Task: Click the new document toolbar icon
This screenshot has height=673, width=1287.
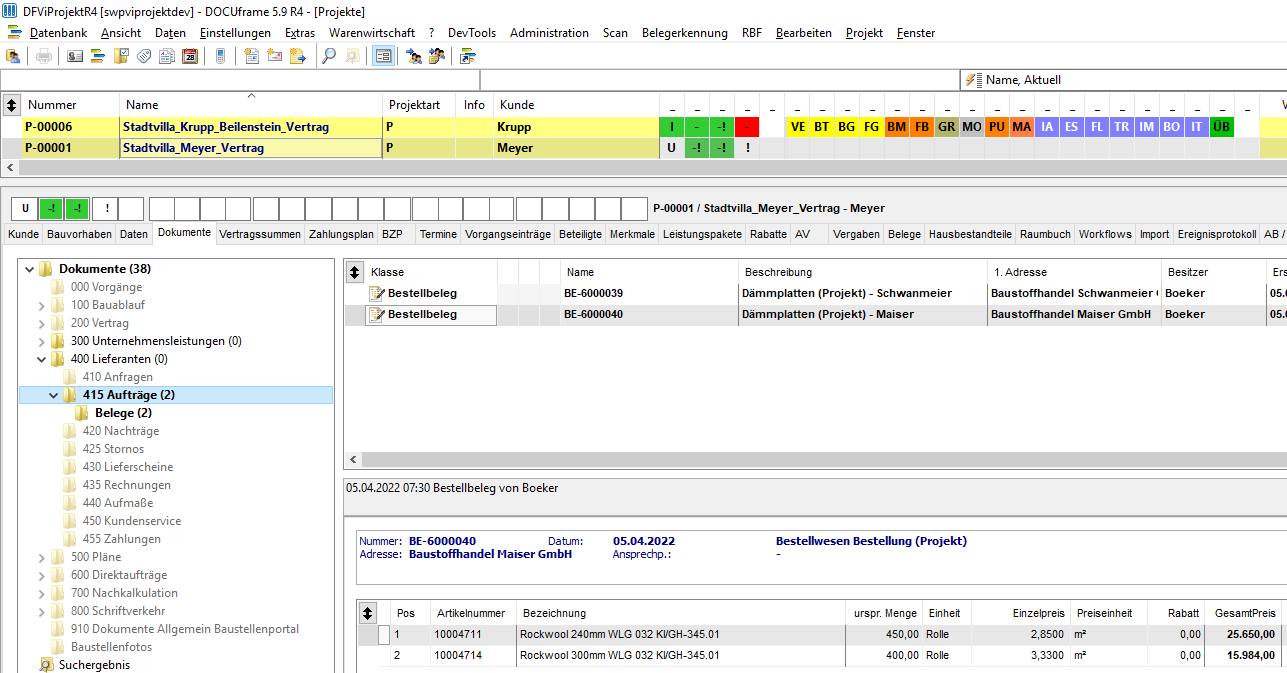Action: (x=251, y=56)
